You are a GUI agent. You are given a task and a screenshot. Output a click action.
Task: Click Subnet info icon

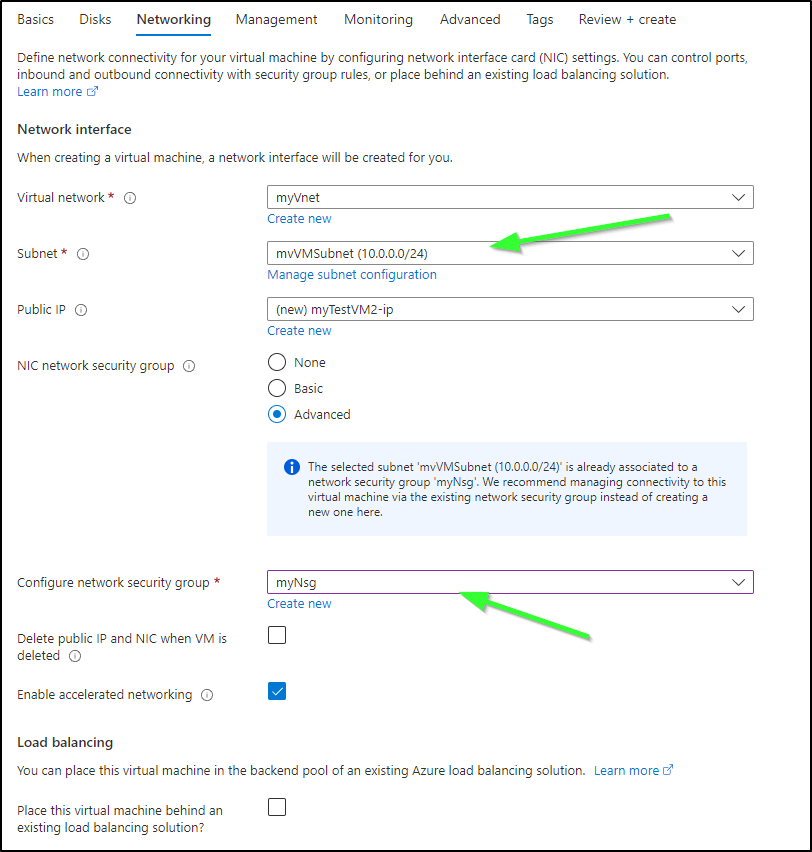(x=83, y=254)
